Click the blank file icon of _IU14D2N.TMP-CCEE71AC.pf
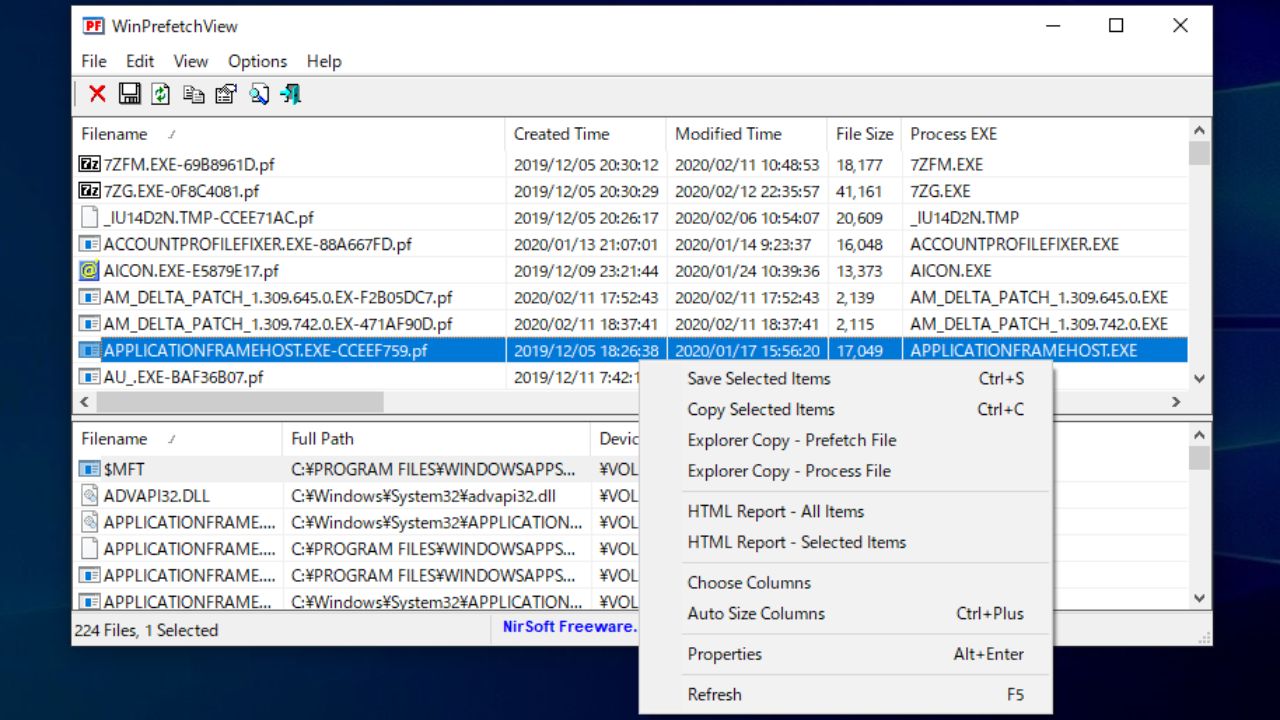Screen dimensions: 1280x720 pyautogui.click(x=90, y=217)
